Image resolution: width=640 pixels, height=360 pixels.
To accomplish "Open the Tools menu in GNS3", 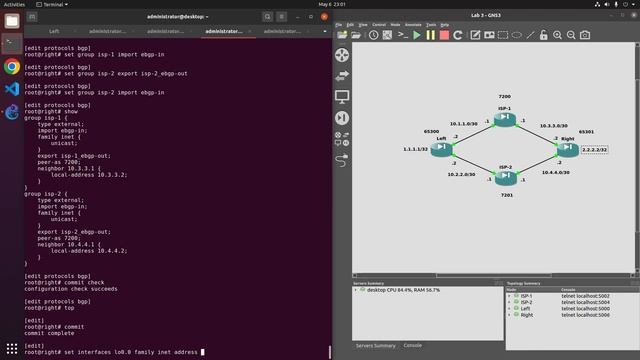I will click(431, 25).
